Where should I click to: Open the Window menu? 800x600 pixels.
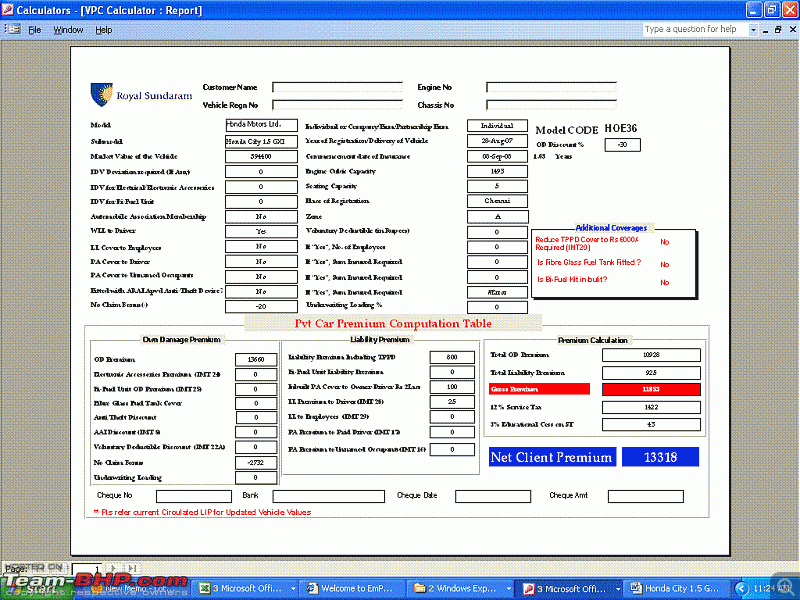coord(68,30)
